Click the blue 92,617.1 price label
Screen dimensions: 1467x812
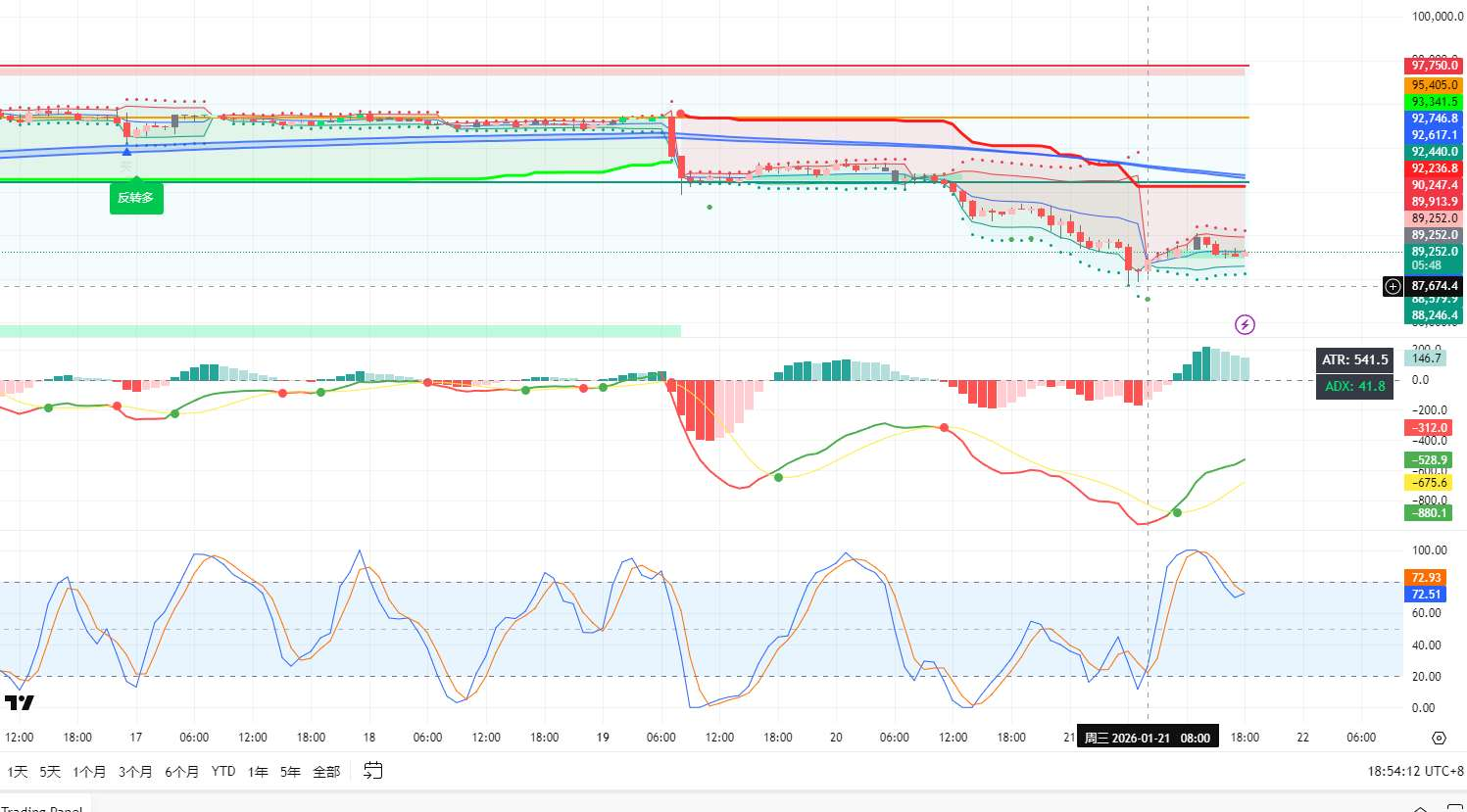click(x=1434, y=135)
